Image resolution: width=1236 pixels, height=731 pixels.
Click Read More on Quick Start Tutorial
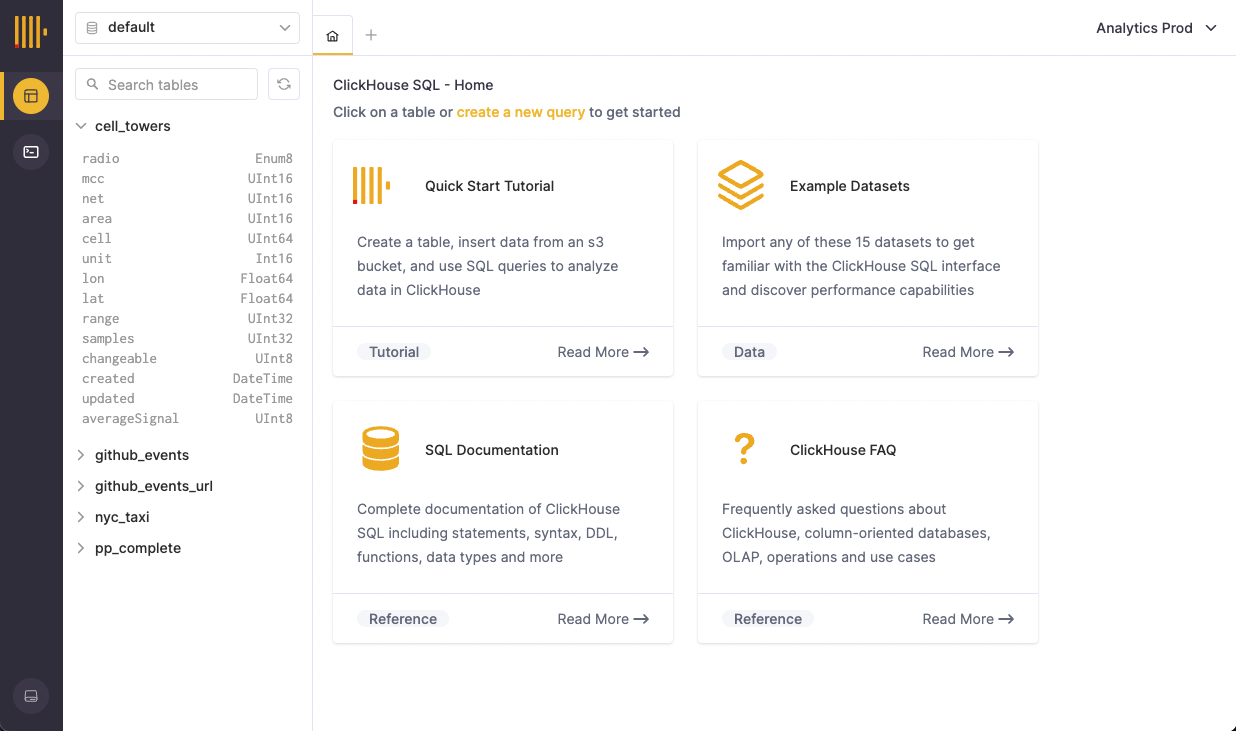603,352
